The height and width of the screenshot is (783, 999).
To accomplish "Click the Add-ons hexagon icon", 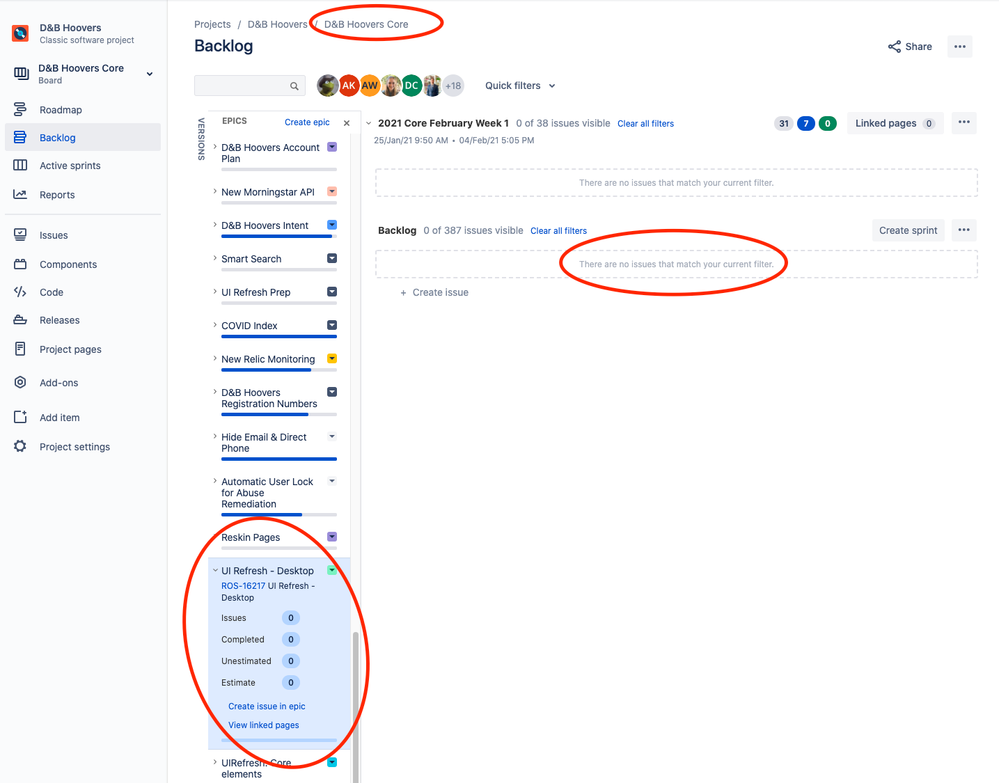I will [20, 382].
